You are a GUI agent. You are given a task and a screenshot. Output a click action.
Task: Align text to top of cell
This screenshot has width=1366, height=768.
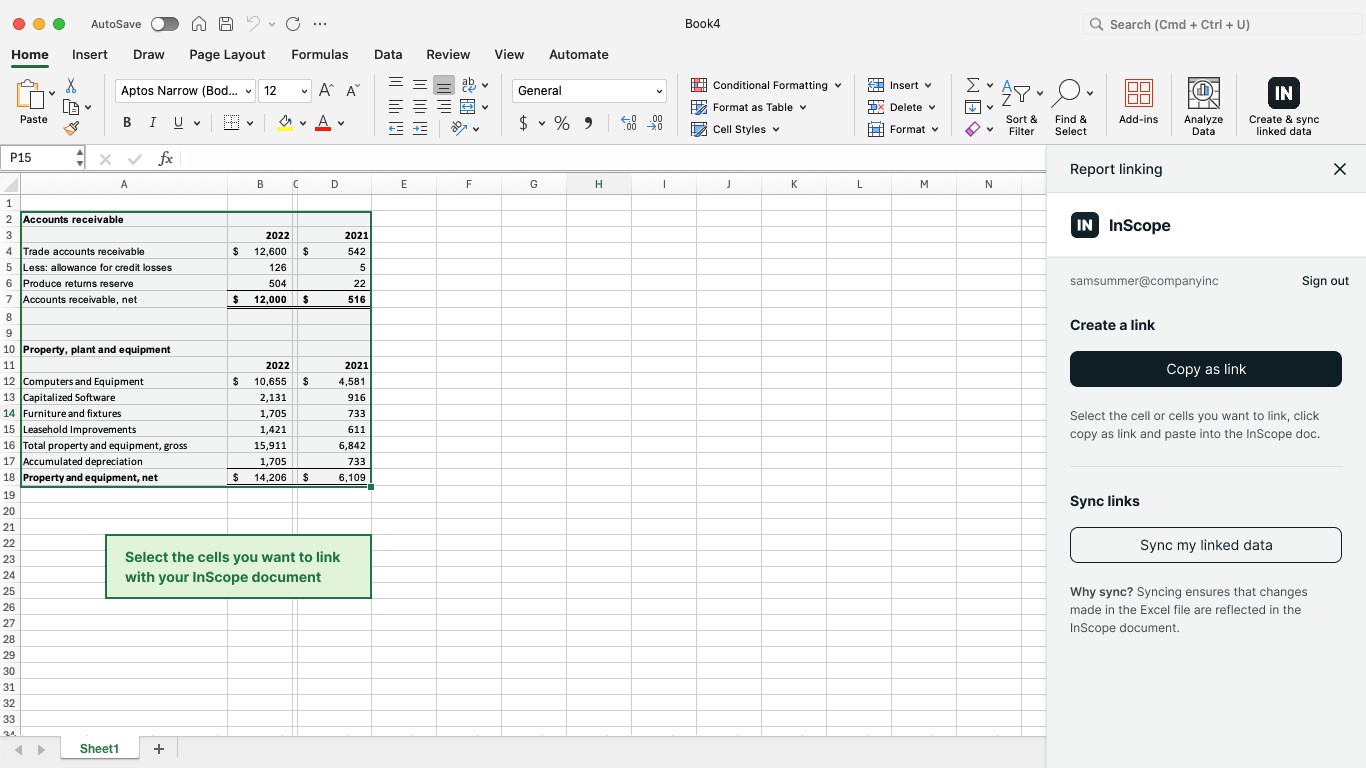coord(396,84)
